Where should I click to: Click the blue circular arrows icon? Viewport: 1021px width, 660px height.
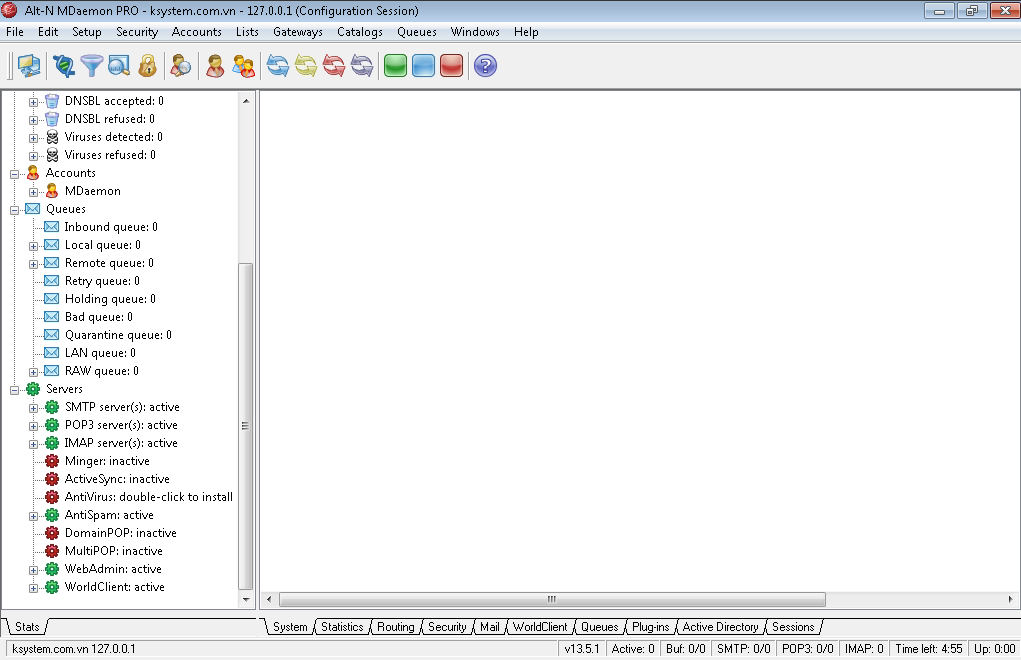278,66
